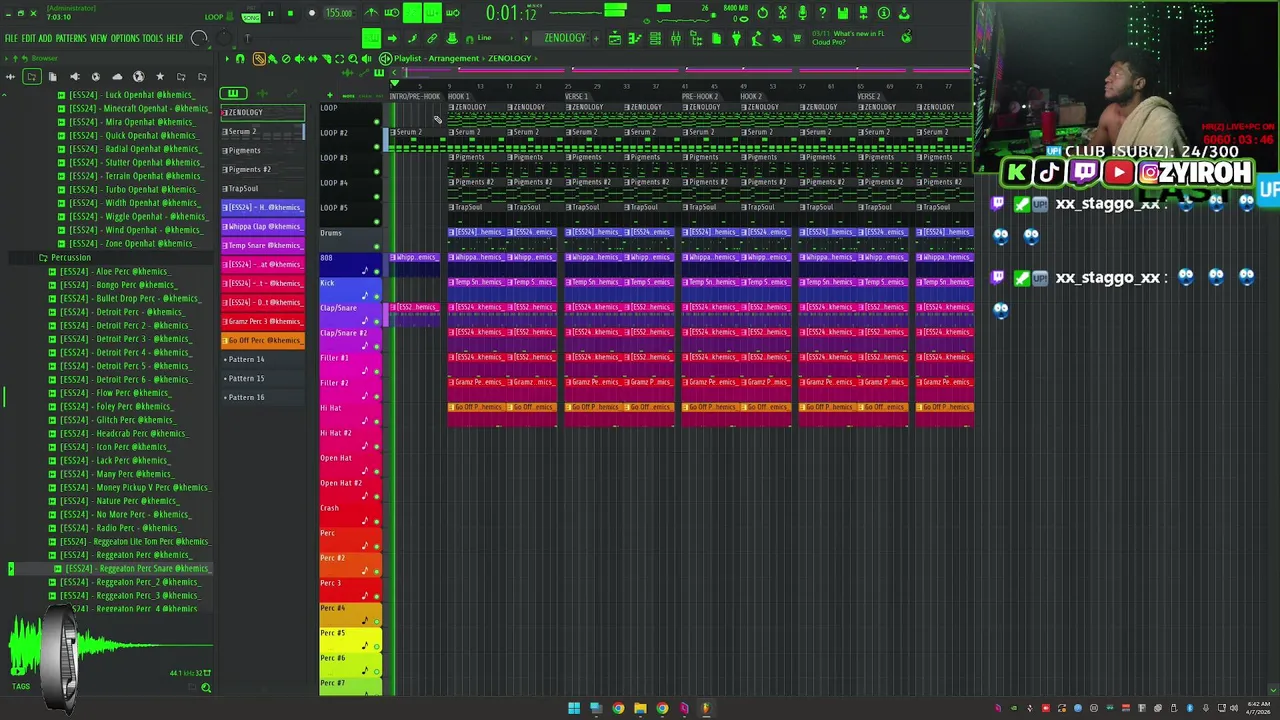The image size is (1280, 720).
Task: Open File Explorer in taskbar
Action: coord(640,709)
